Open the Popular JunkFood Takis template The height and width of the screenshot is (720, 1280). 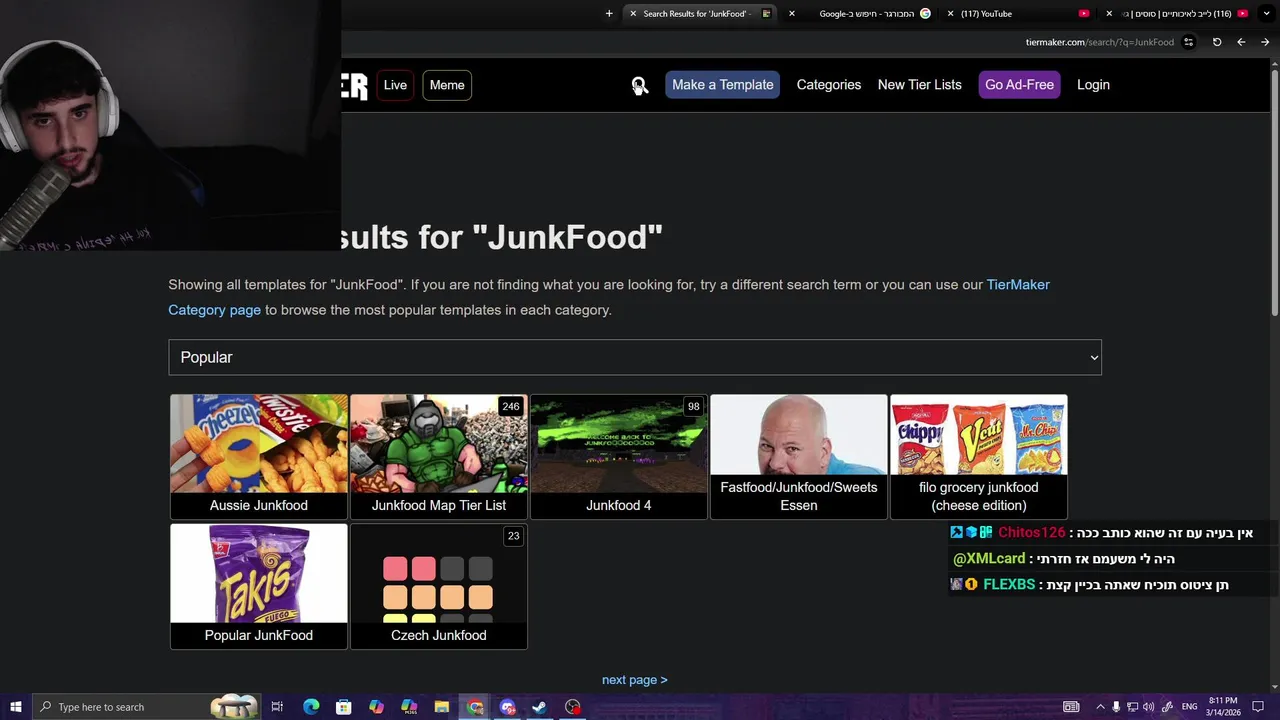[259, 587]
